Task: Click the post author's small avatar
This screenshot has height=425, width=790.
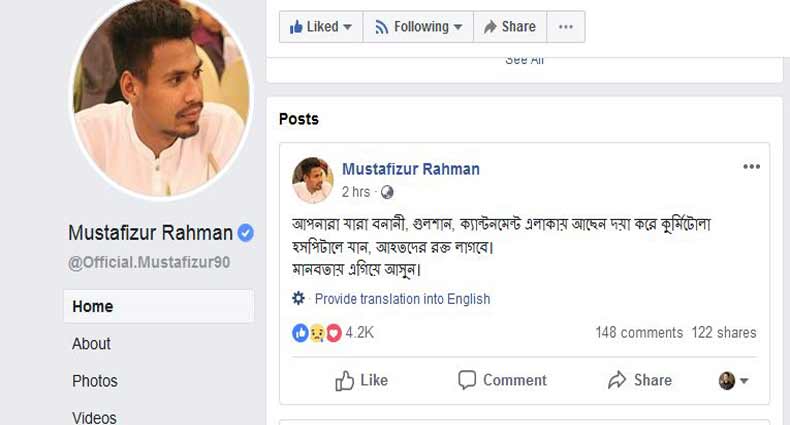Action: (312, 180)
